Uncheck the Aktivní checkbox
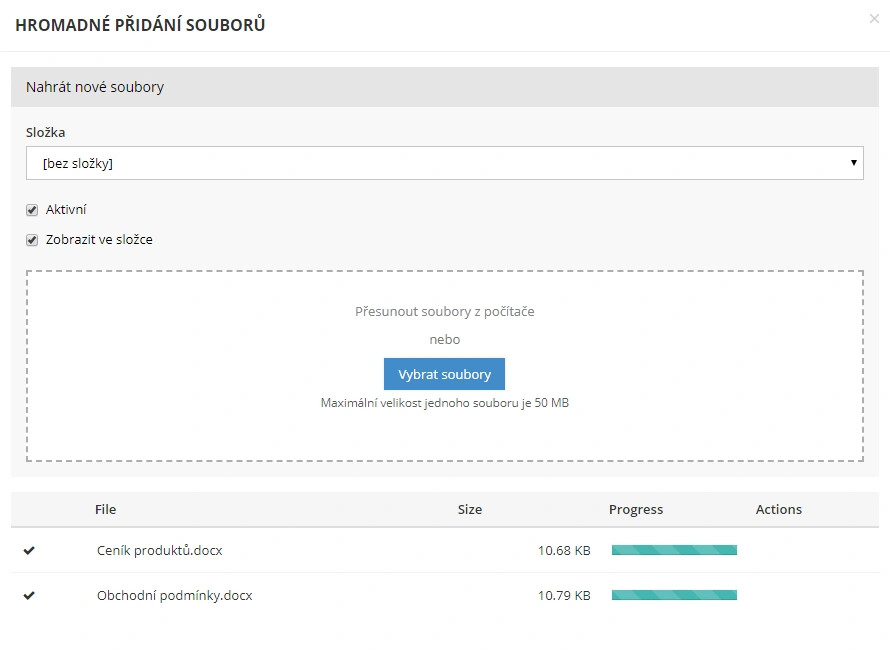This screenshot has width=890, height=650. point(32,210)
